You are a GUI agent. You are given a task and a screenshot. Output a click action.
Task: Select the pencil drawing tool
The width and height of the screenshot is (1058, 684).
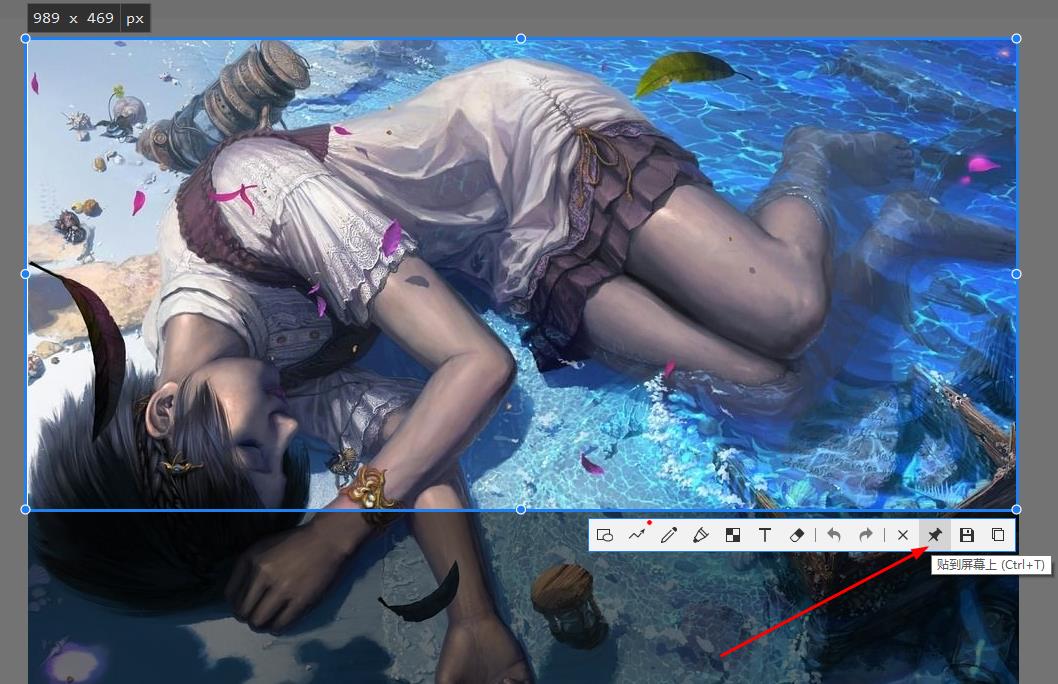(669, 535)
